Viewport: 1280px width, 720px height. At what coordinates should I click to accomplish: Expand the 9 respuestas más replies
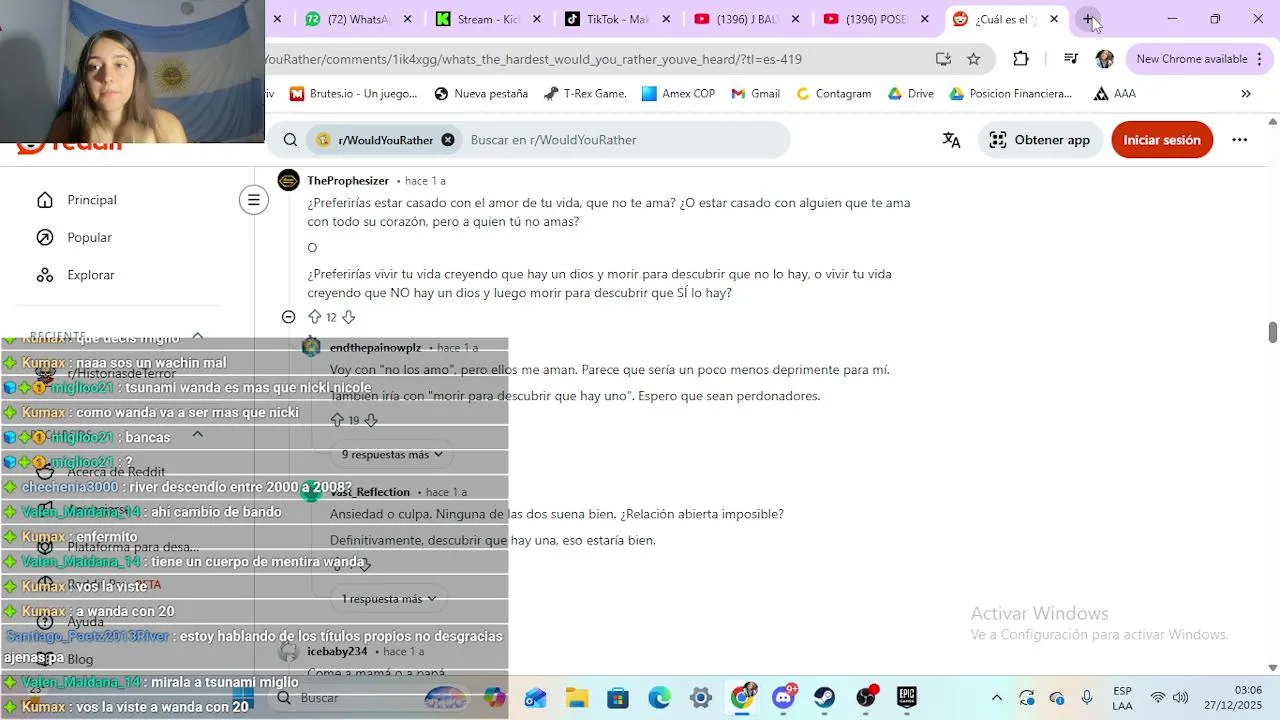pos(392,454)
